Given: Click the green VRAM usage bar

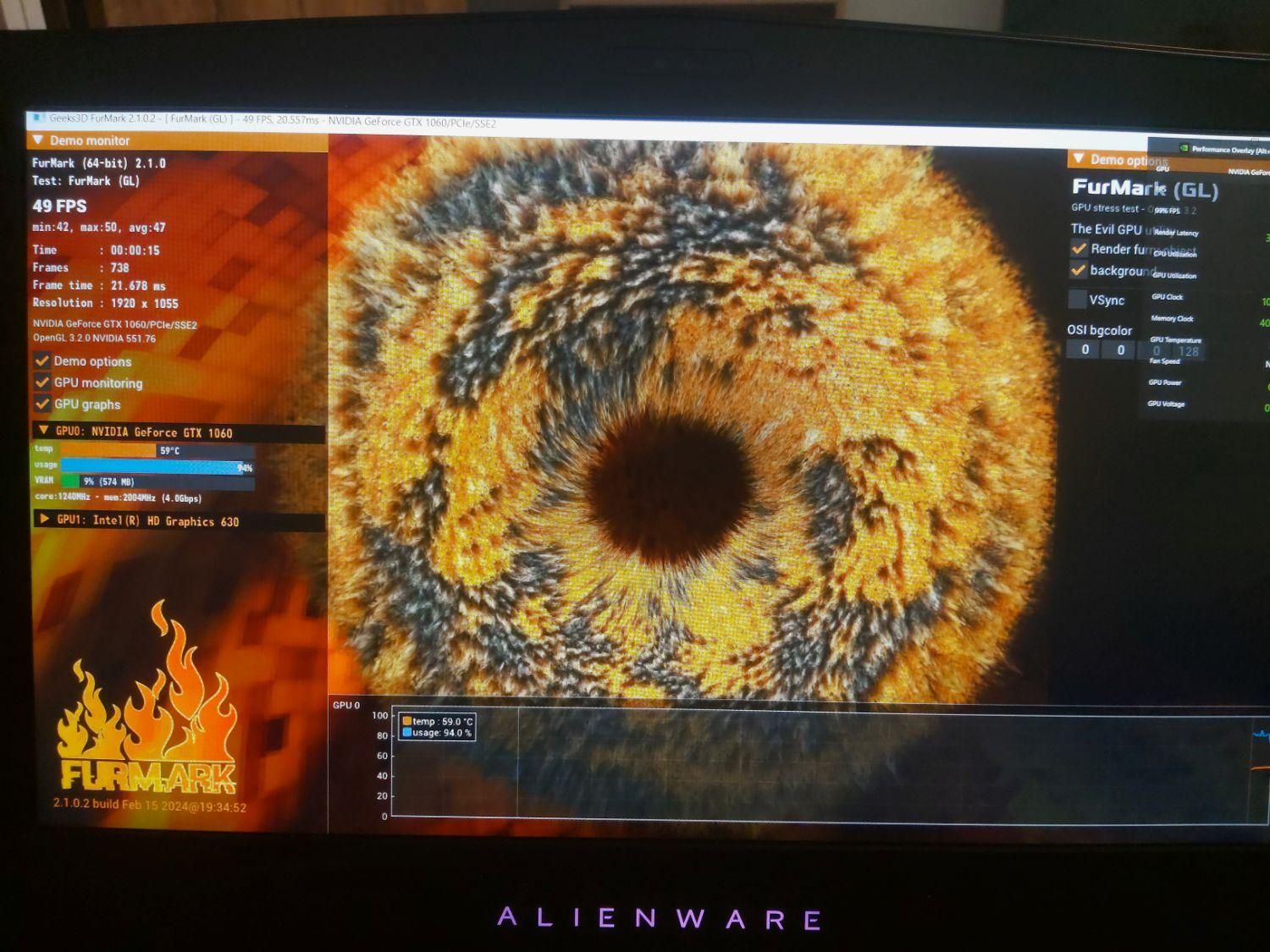Looking at the screenshot, I should point(71,481).
